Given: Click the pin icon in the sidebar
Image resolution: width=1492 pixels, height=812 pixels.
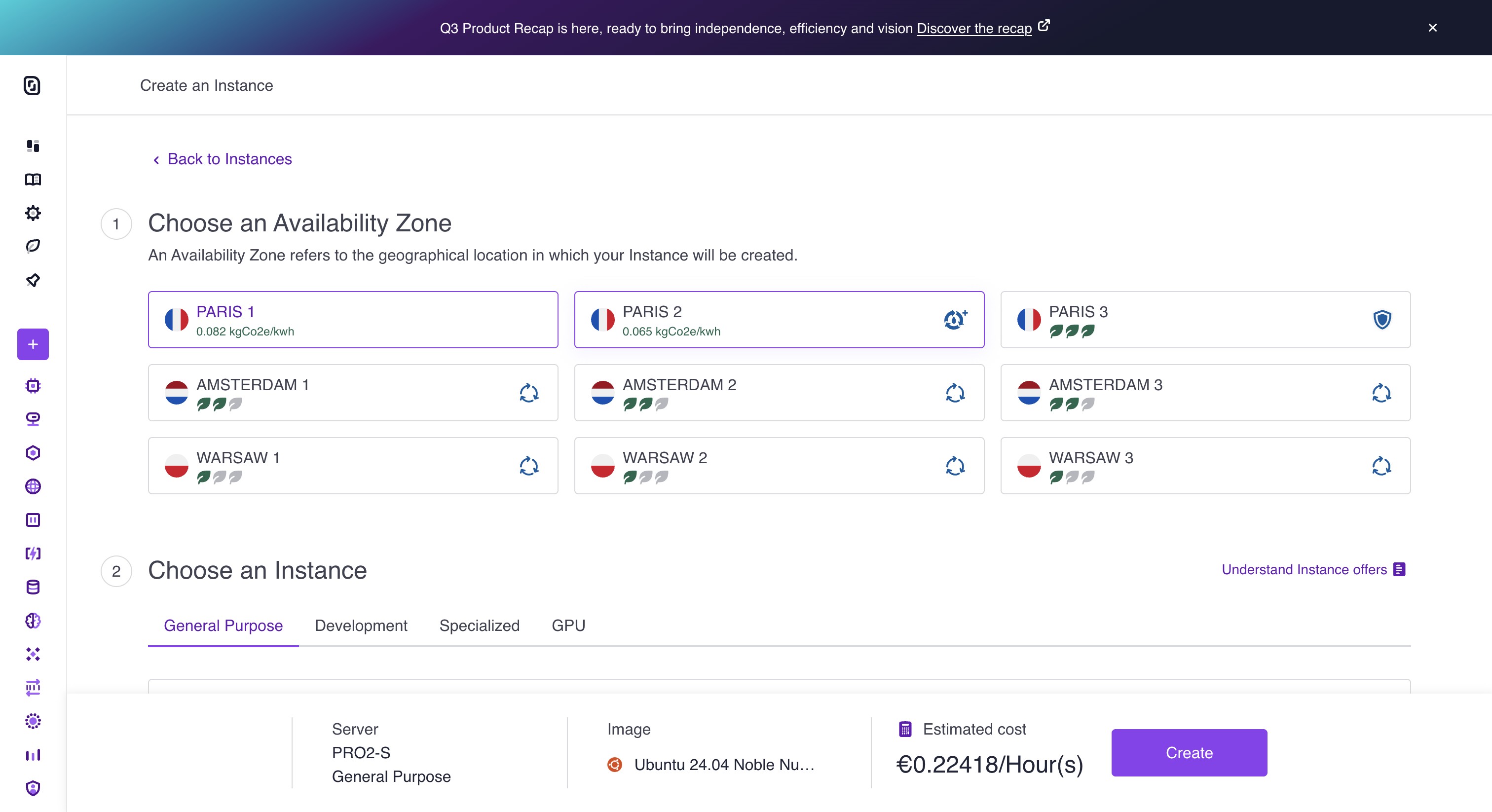Looking at the screenshot, I should point(33,280).
